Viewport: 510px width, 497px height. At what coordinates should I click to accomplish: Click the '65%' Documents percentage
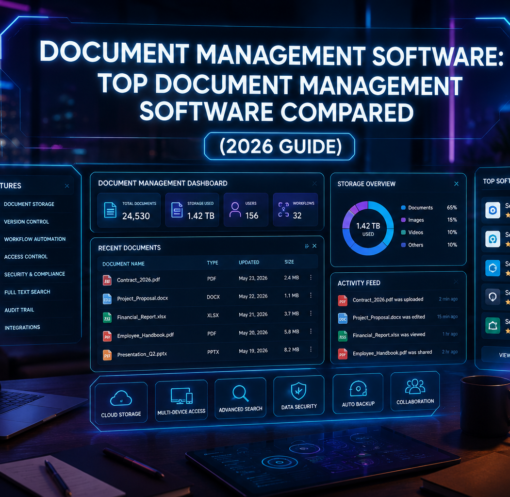[x=452, y=207]
